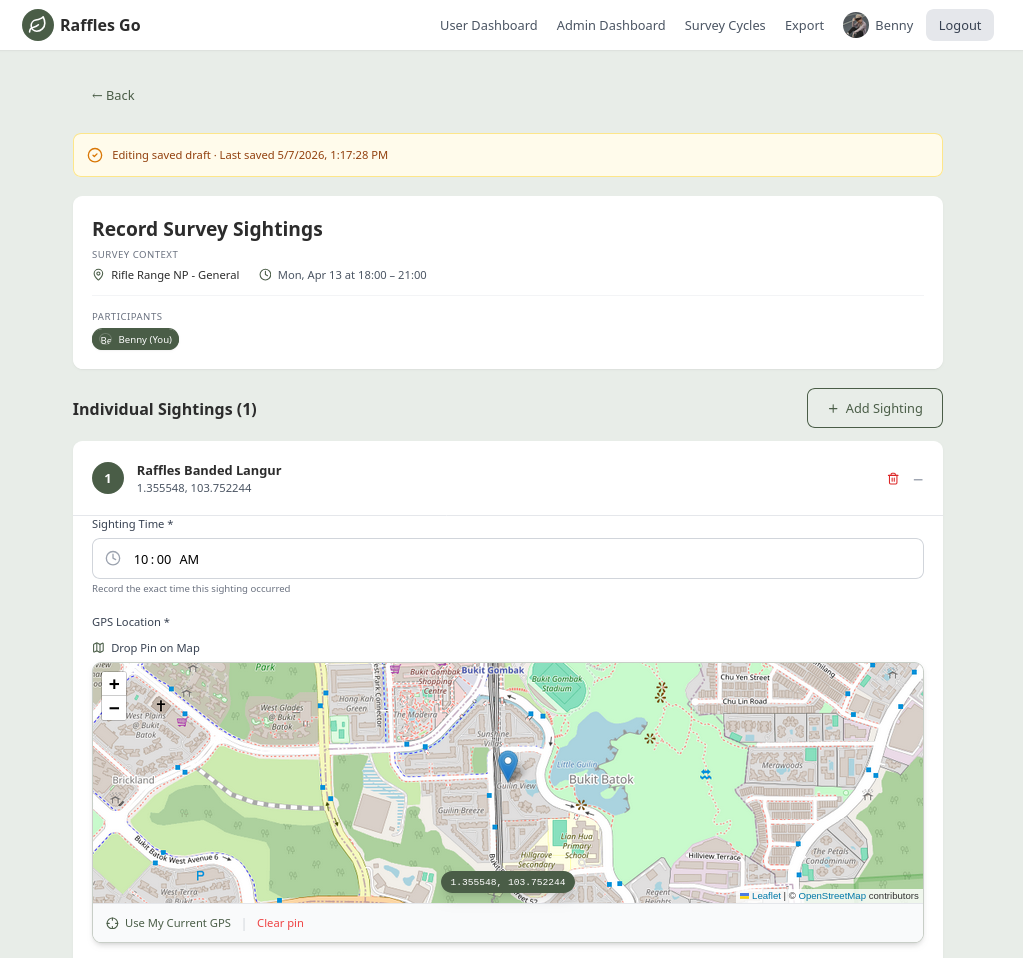Zoom out on the map
The width and height of the screenshot is (1024, 958).
click(114, 708)
